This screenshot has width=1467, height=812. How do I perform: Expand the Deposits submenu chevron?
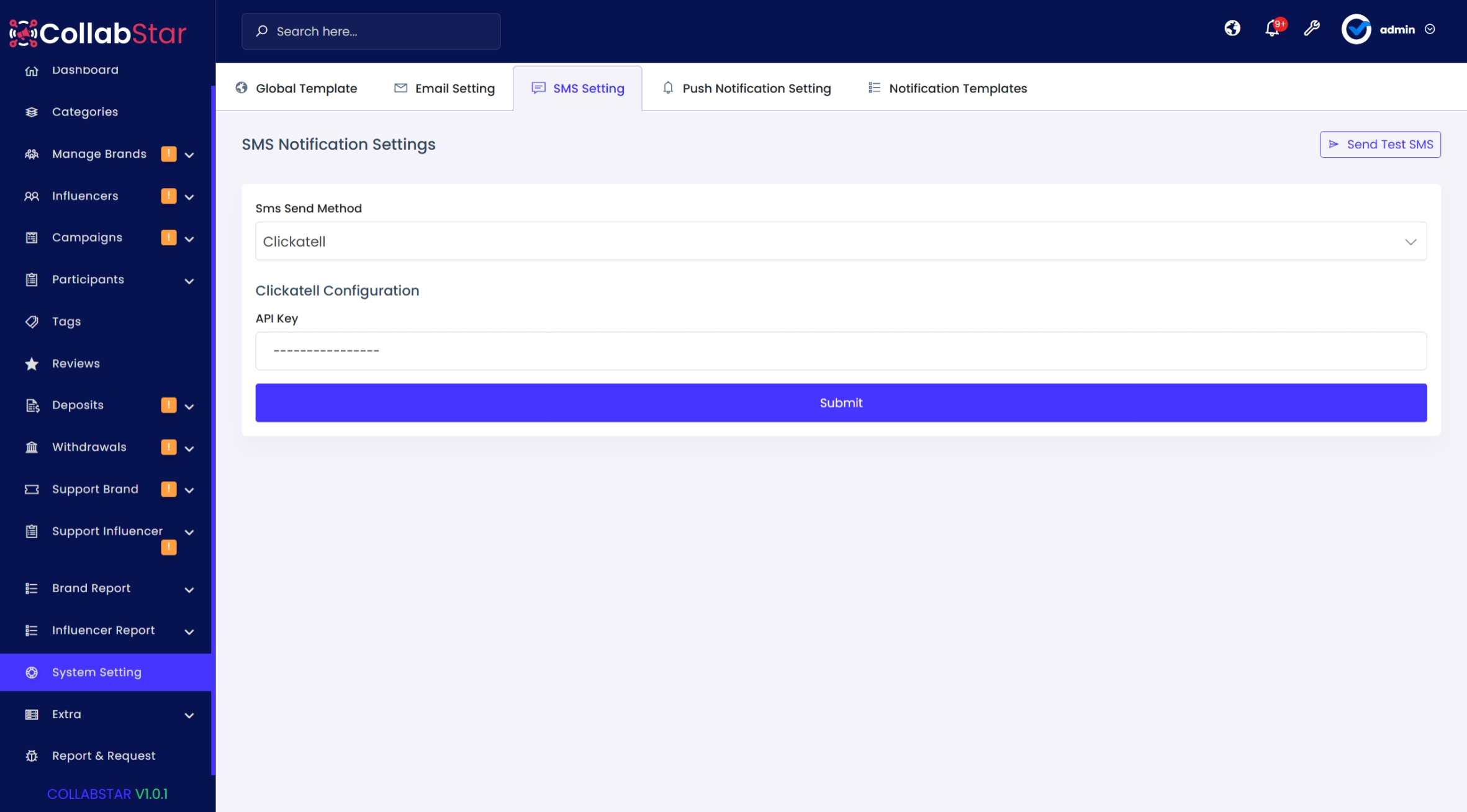click(x=189, y=406)
